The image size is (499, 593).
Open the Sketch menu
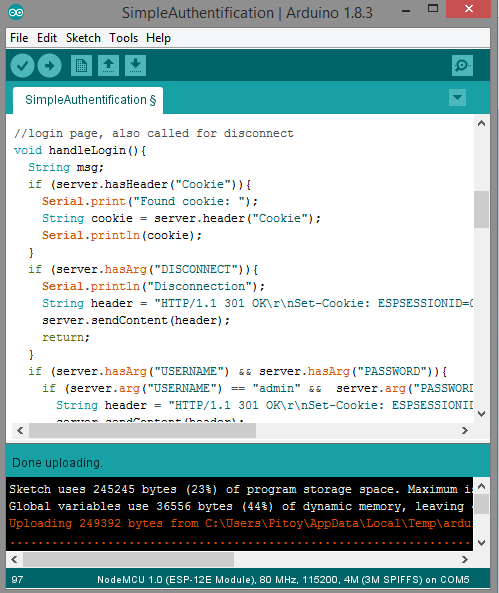[x=83, y=38]
